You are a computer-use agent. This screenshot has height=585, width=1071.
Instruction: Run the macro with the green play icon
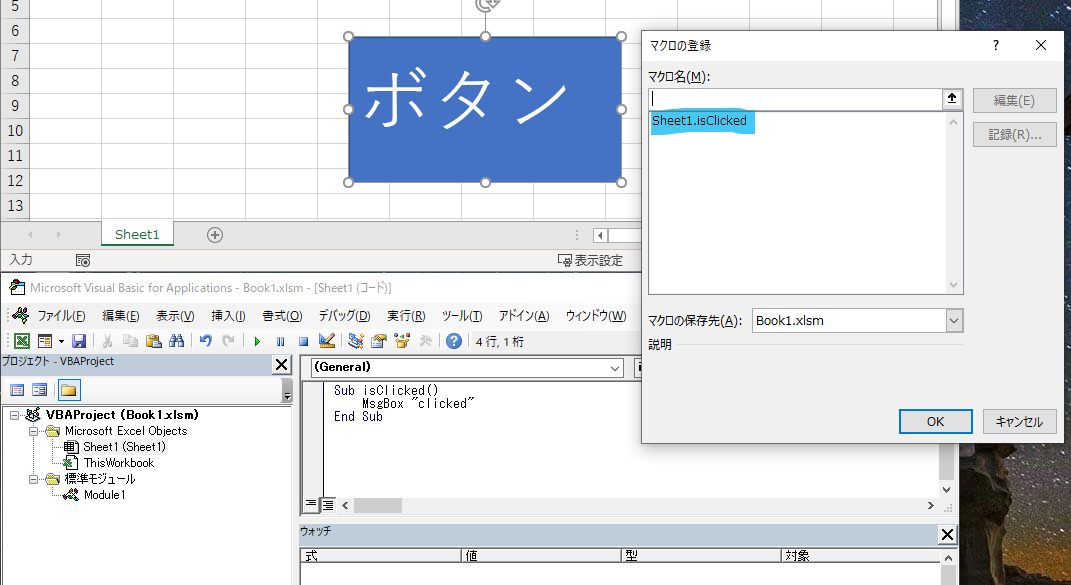tap(258, 340)
